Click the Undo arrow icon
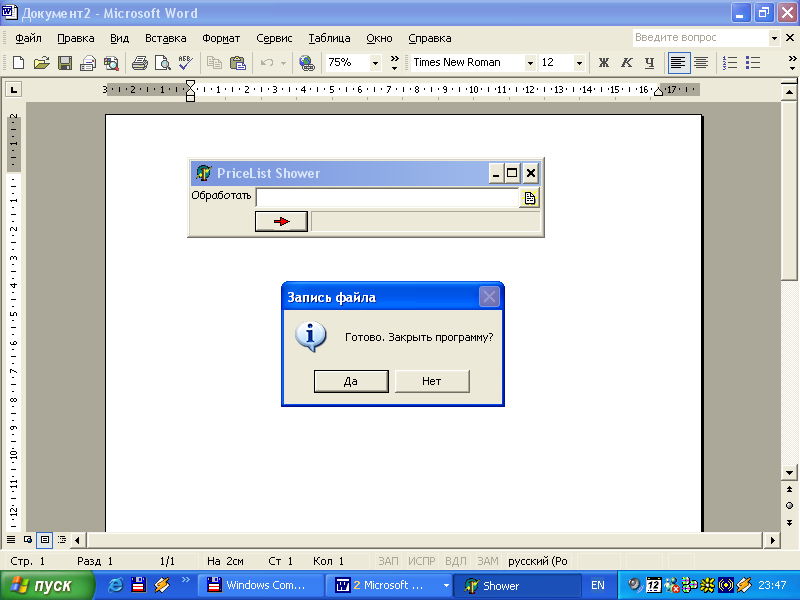The image size is (800, 600). click(x=267, y=63)
